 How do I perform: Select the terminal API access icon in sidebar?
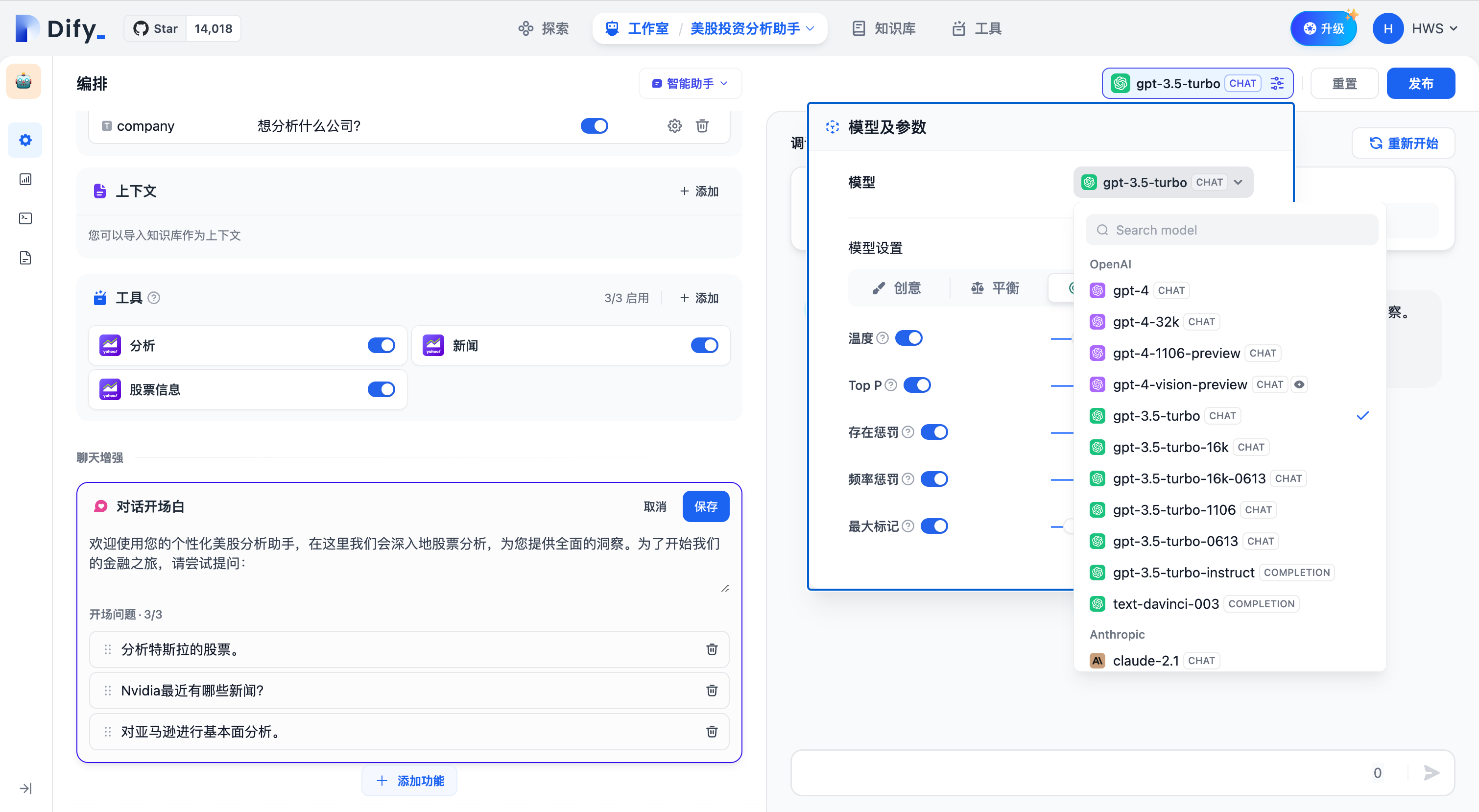tap(25, 218)
